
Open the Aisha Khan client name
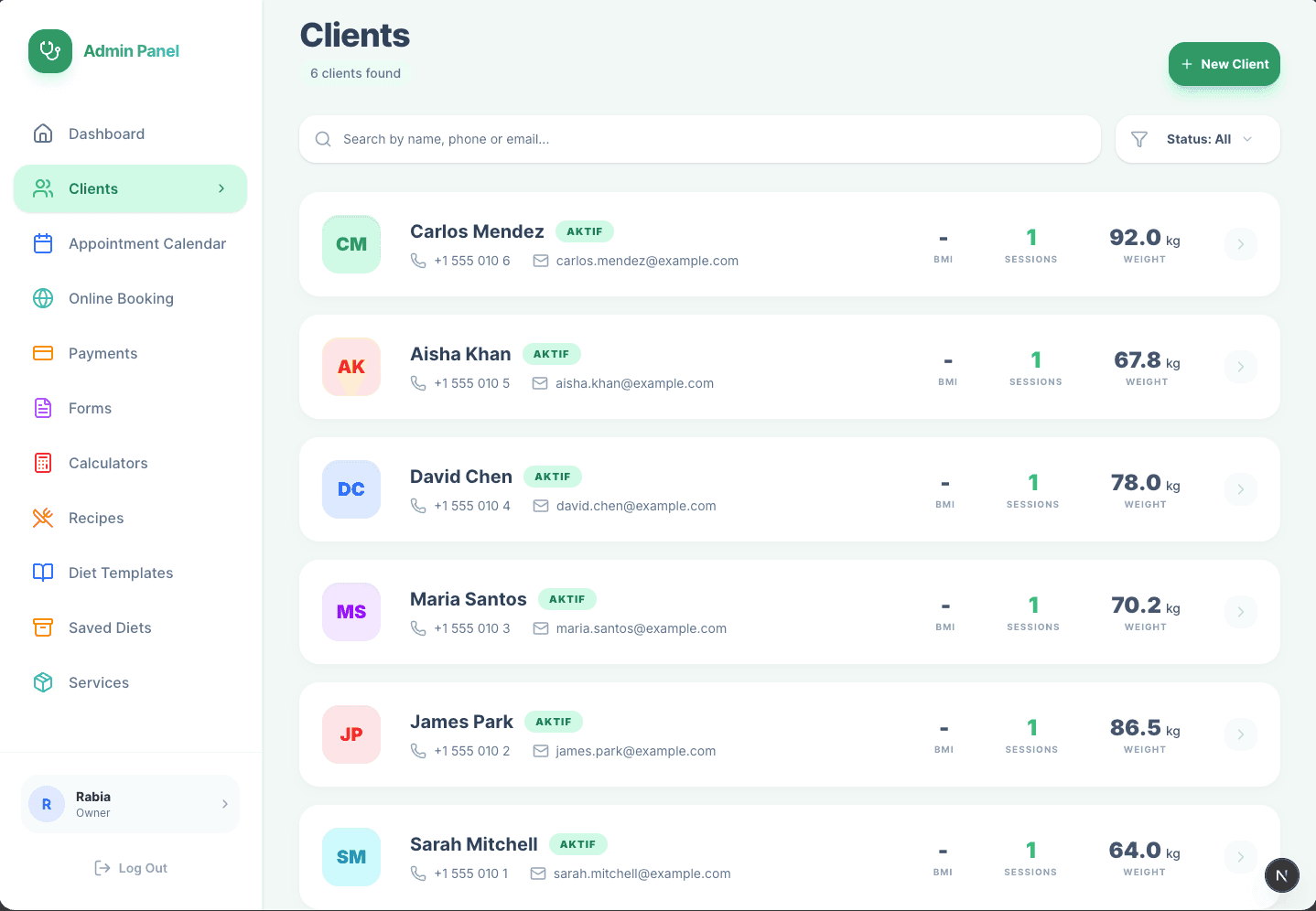(460, 354)
